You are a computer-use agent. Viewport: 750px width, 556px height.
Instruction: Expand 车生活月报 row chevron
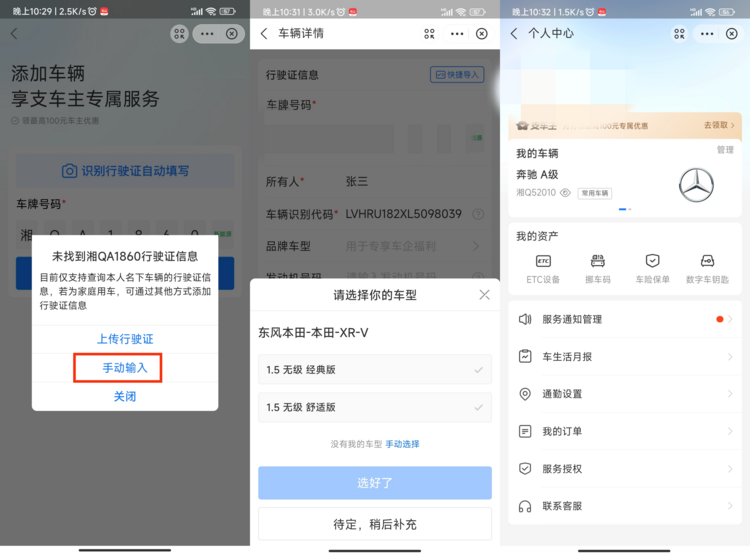point(730,356)
